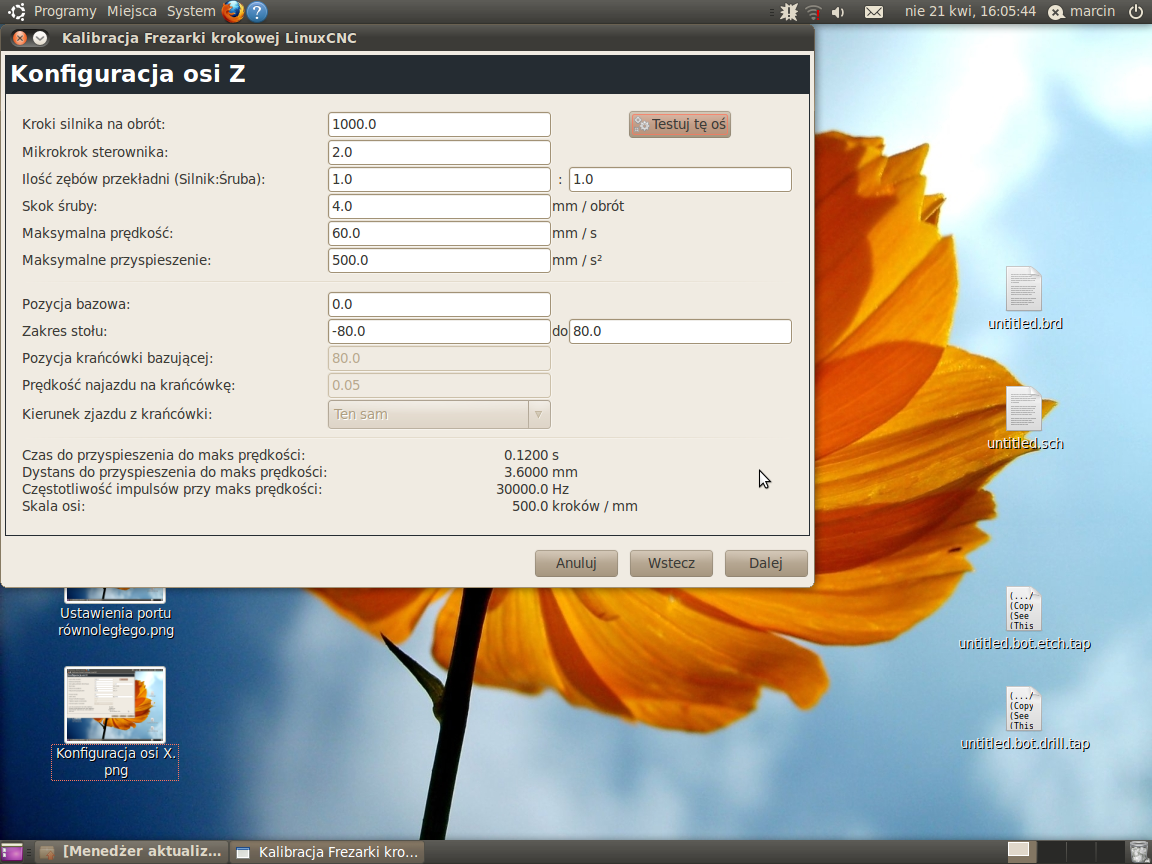
Task: Open the volume speaker icon
Action: pos(838,12)
